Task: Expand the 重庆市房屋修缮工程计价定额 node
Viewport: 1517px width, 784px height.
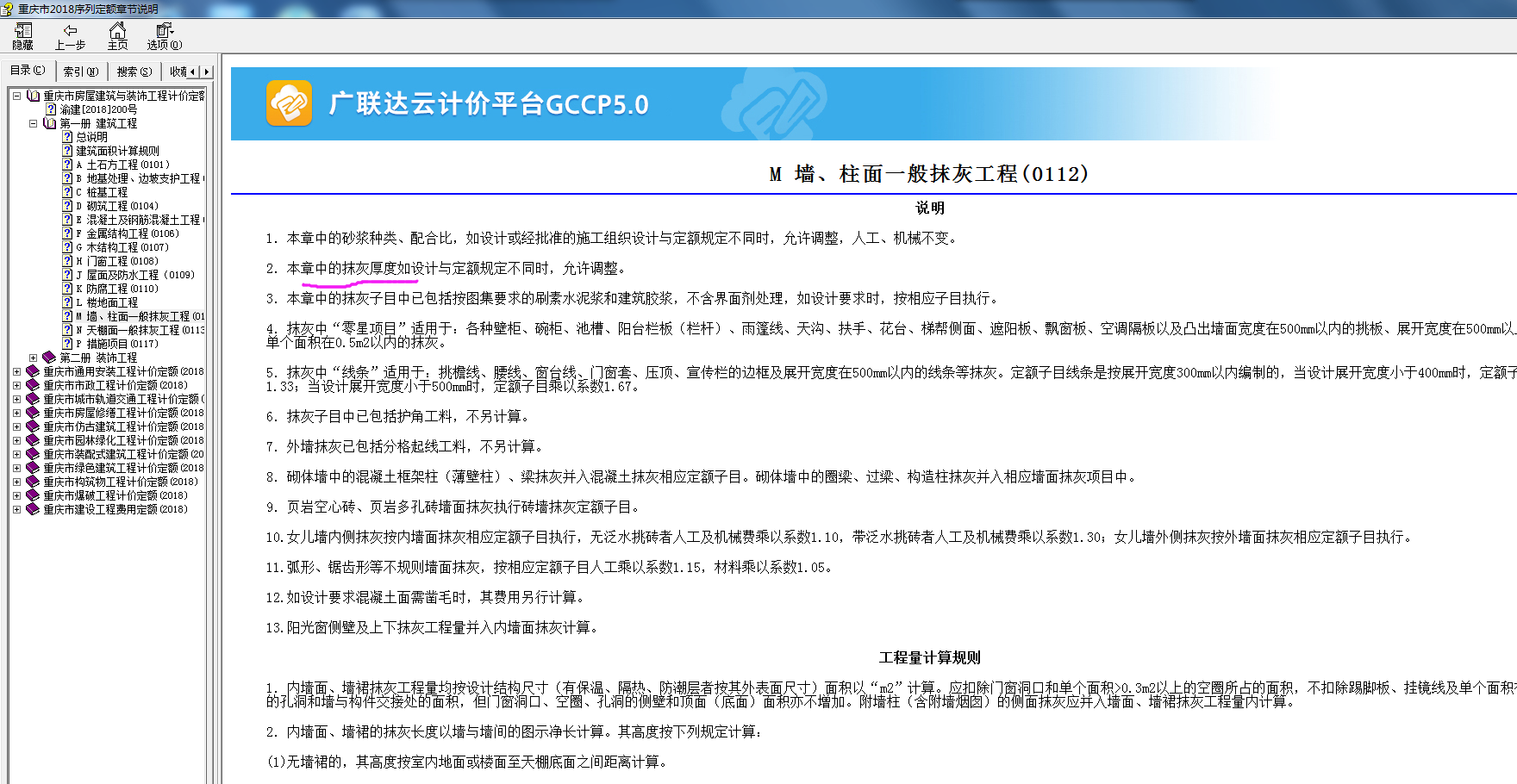Action: point(16,413)
